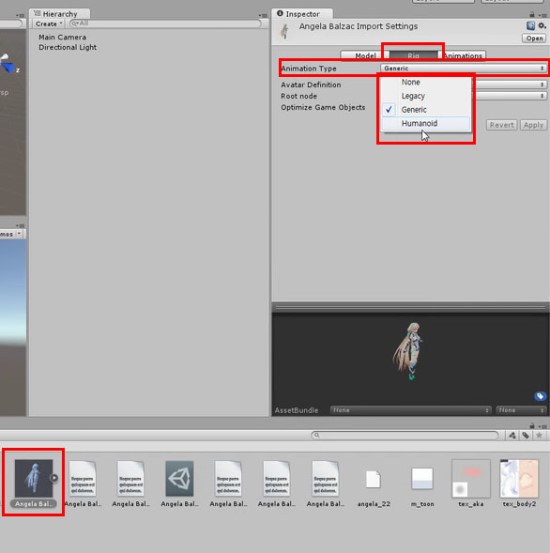
Task: Open the Animation Type dropdown
Action: tap(464, 68)
